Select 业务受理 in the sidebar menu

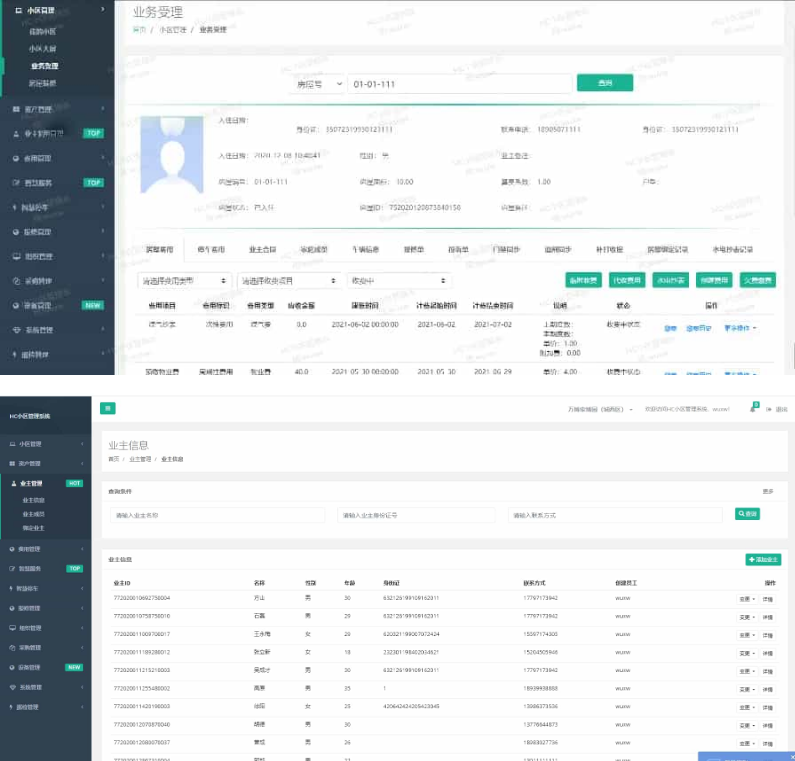click(x=43, y=65)
